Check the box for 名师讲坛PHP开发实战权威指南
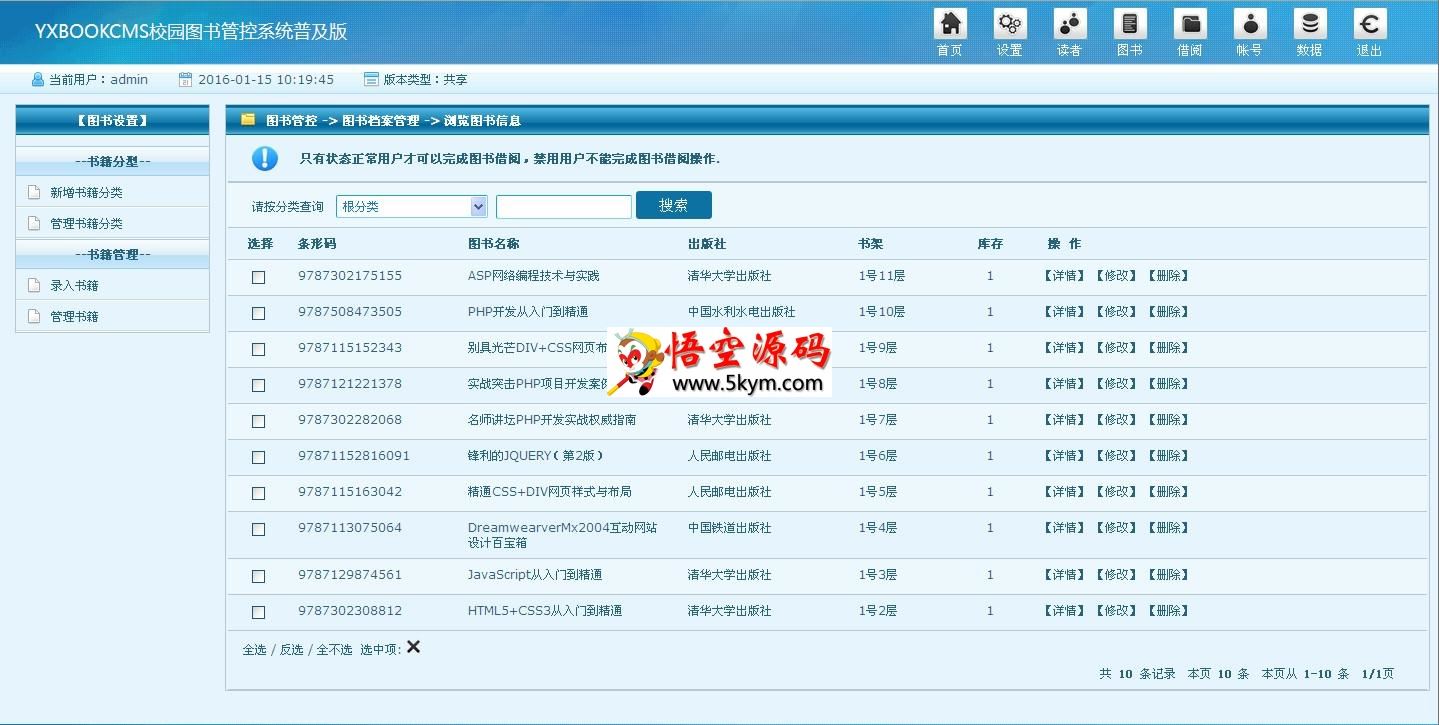1439x725 pixels. [x=258, y=421]
